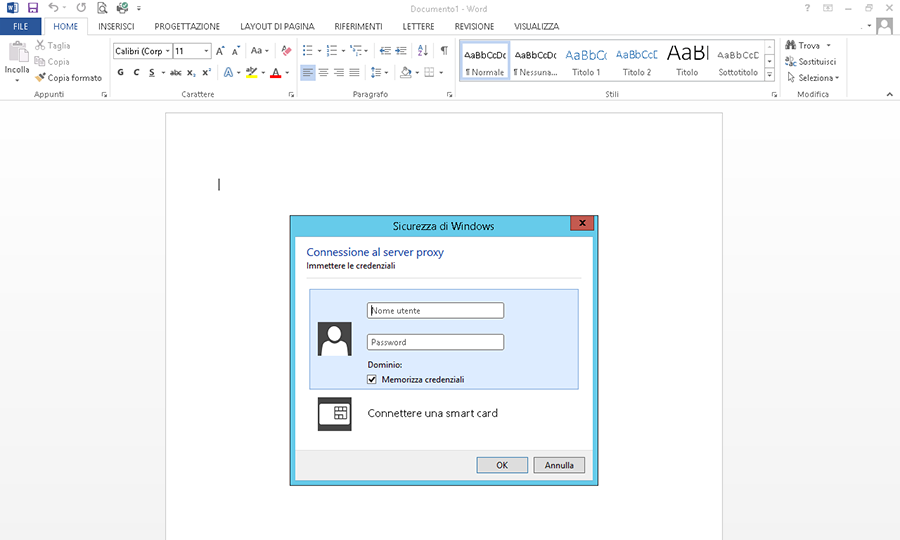Click the Password input field

436,342
